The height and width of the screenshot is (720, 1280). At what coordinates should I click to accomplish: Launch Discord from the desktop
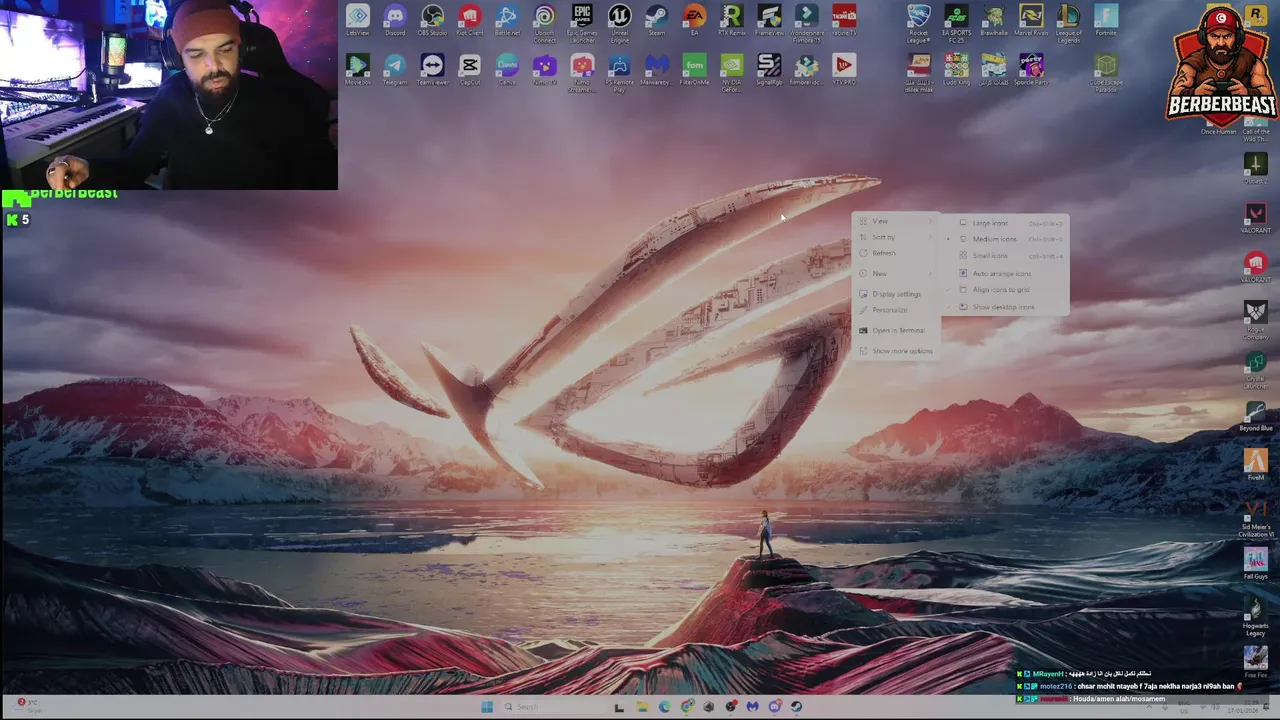(x=395, y=20)
